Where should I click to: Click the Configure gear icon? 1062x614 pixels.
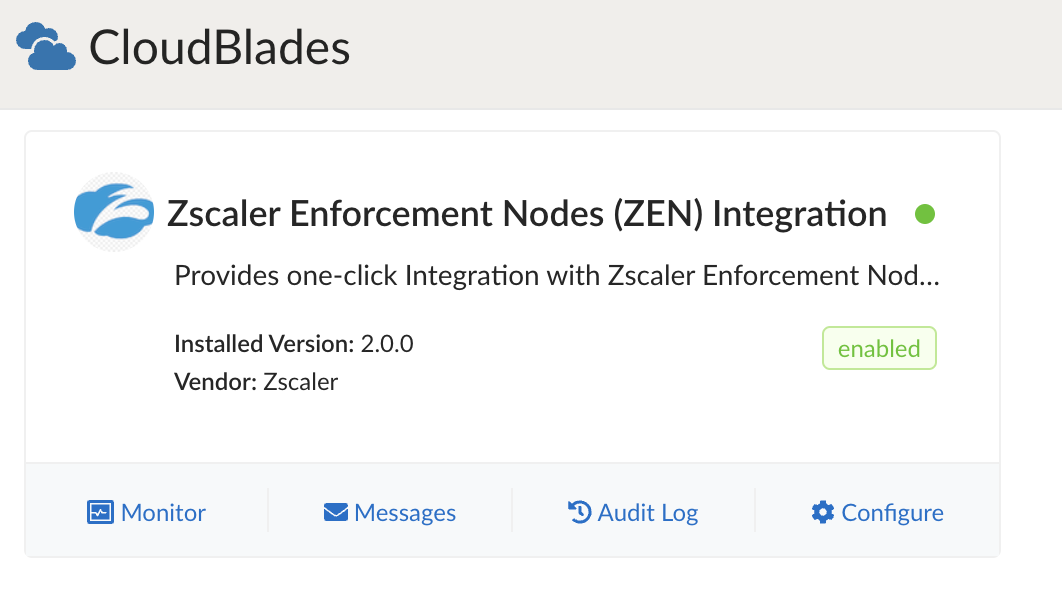pos(823,513)
